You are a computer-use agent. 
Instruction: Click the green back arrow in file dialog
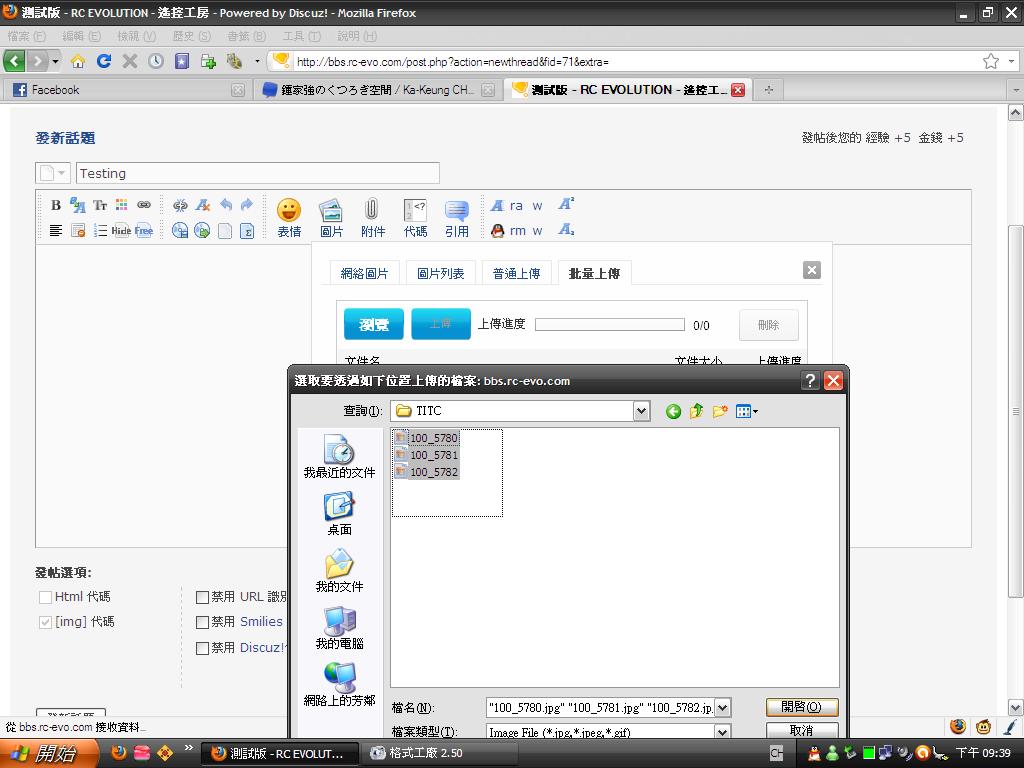pyautogui.click(x=673, y=411)
